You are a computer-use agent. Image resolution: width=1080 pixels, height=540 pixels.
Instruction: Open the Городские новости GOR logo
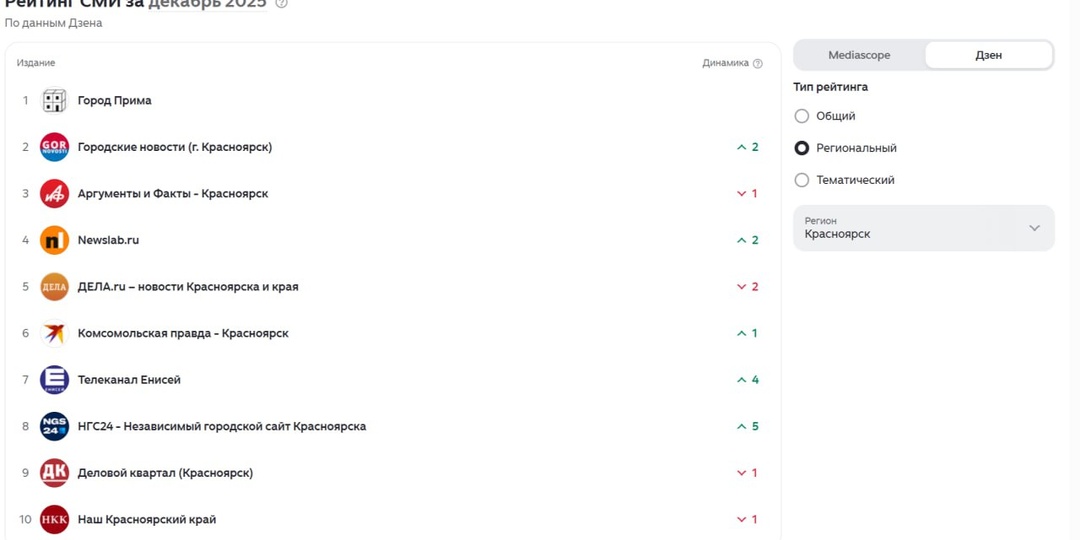(54, 147)
